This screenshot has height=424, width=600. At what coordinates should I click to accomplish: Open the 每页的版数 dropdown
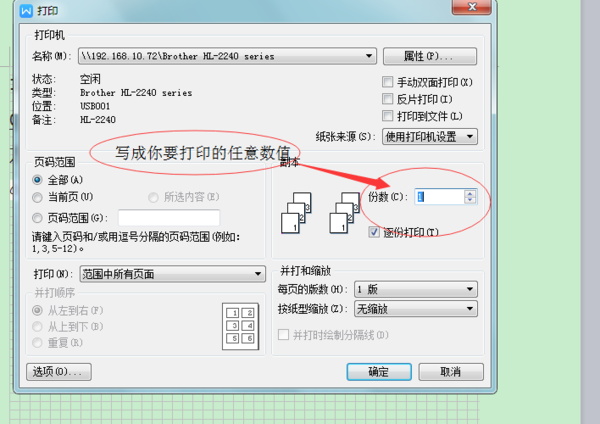tap(416, 289)
